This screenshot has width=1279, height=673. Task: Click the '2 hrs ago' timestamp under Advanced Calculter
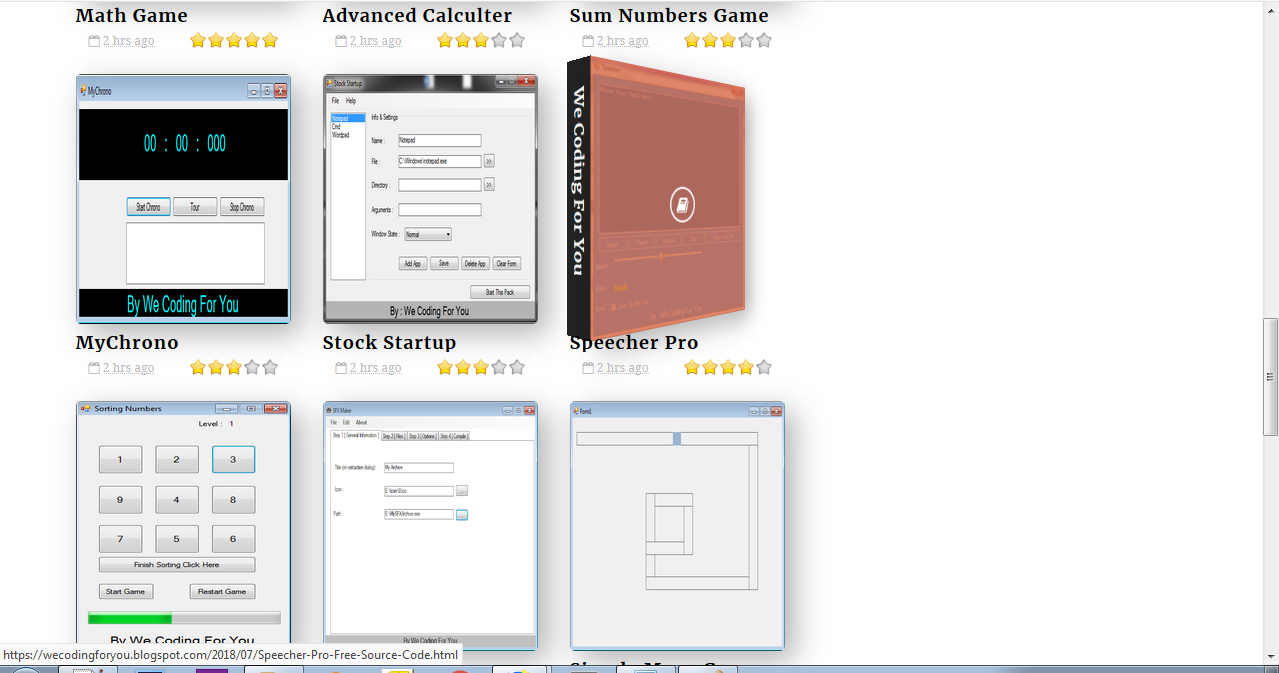(375, 41)
